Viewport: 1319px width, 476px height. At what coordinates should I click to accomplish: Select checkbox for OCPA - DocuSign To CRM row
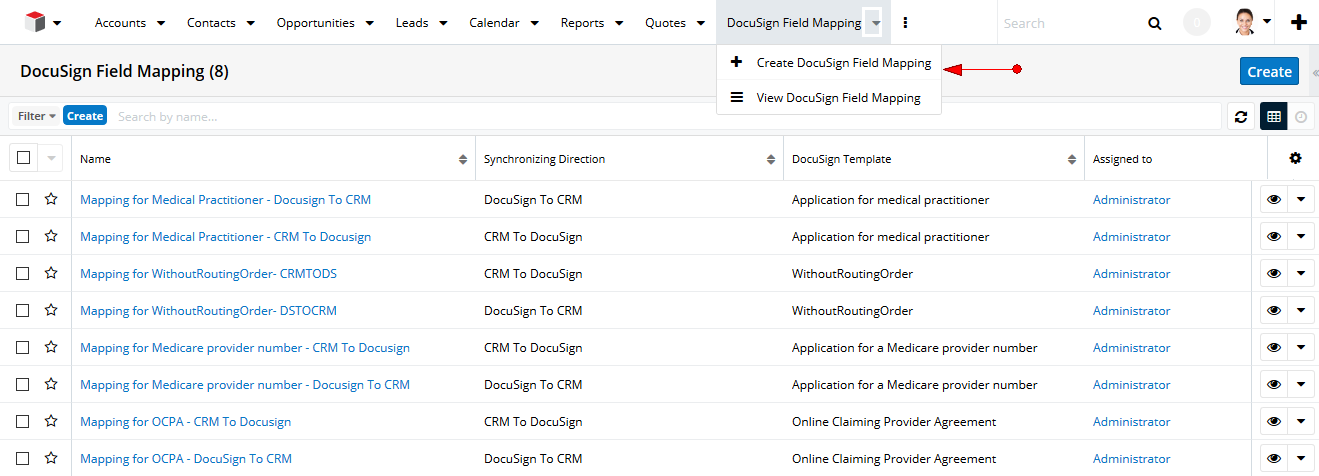point(22,459)
